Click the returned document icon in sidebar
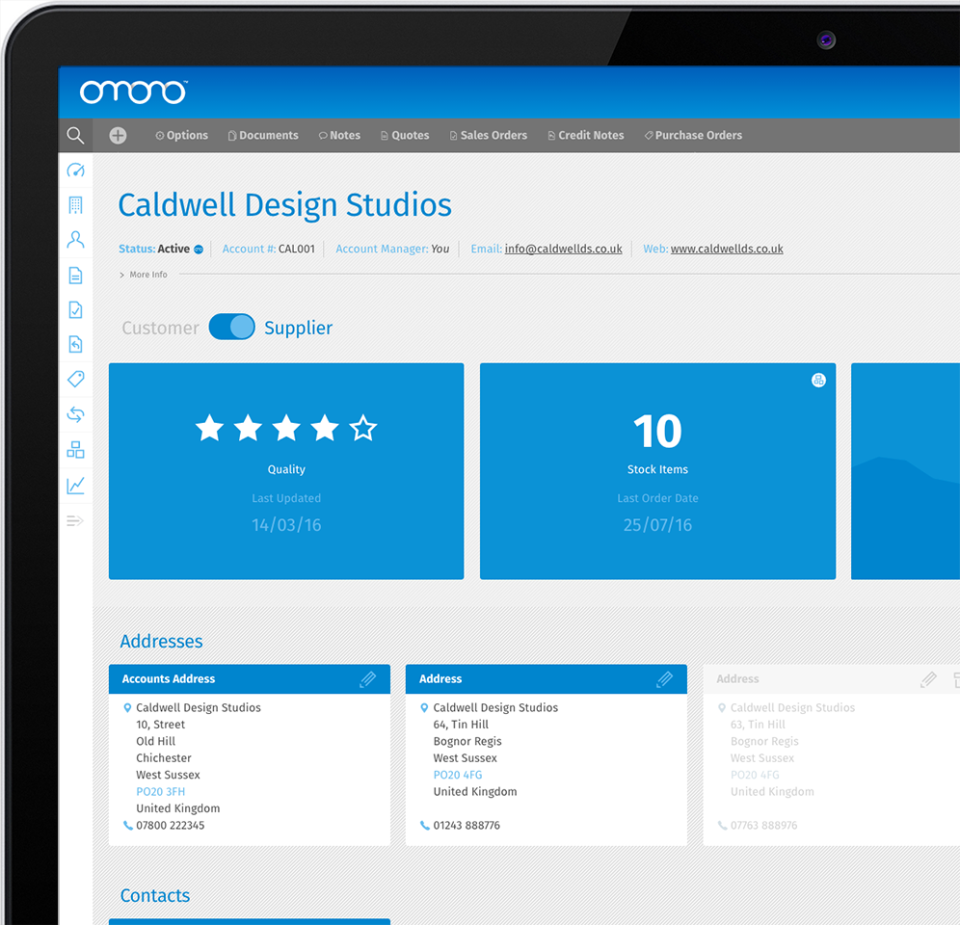 (x=75, y=344)
